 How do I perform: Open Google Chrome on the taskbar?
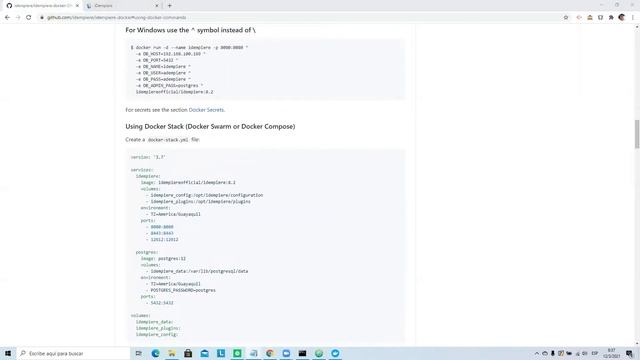tap(270, 353)
